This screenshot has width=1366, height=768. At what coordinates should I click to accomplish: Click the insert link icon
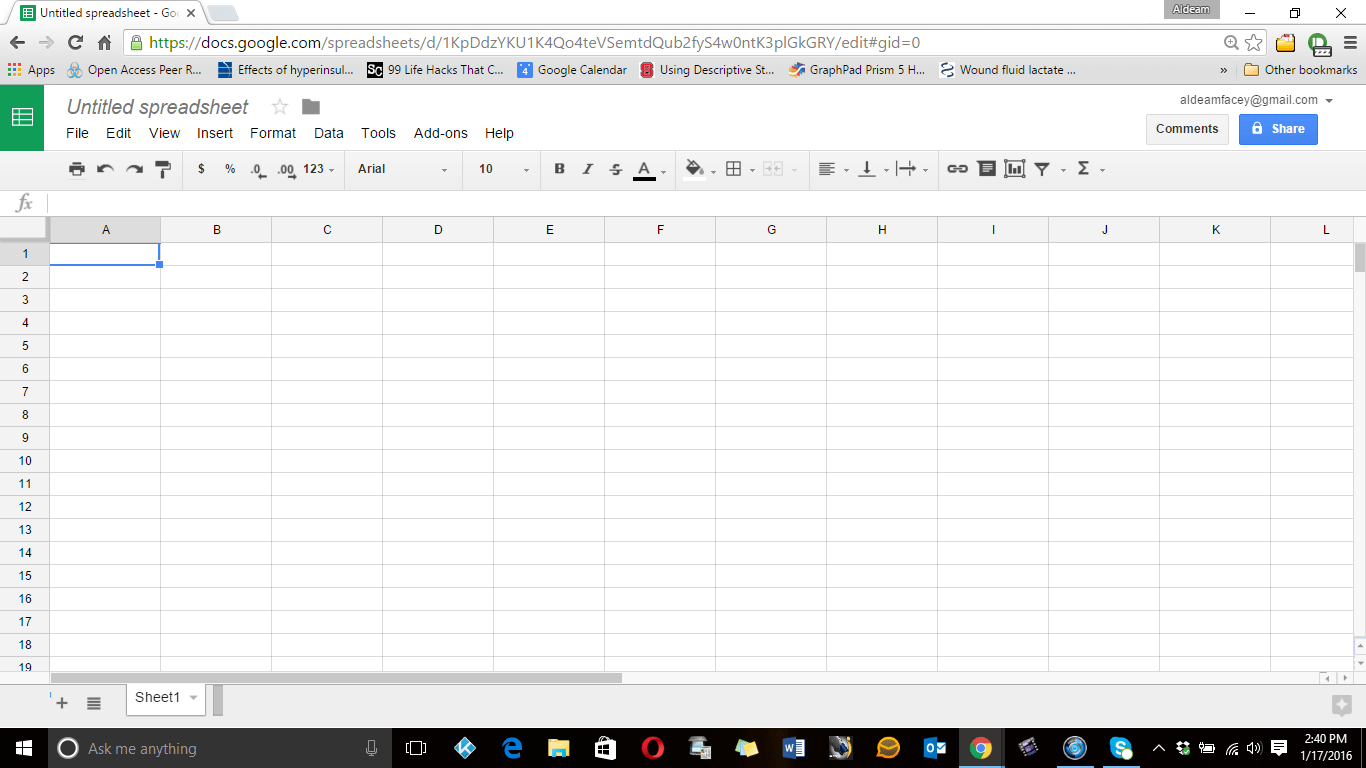(x=957, y=169)
